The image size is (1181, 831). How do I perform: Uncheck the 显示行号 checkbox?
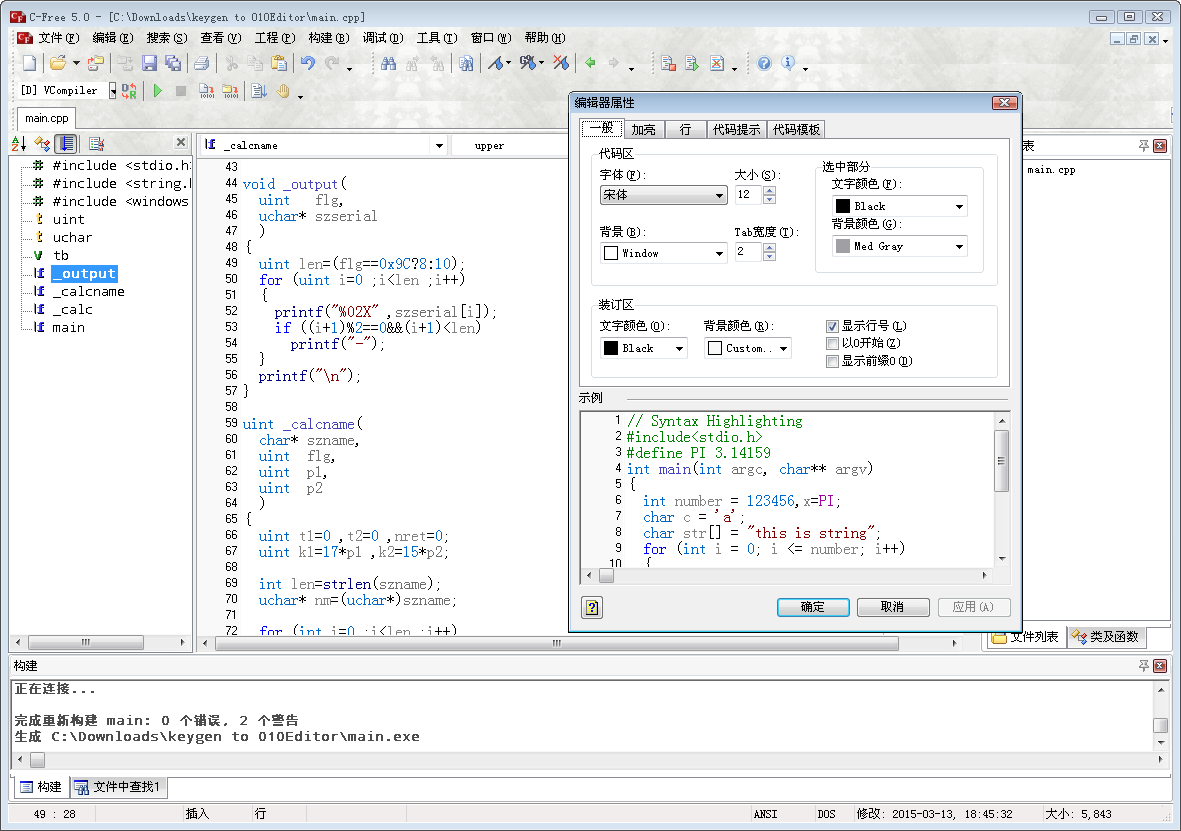(x=832, y=326)
